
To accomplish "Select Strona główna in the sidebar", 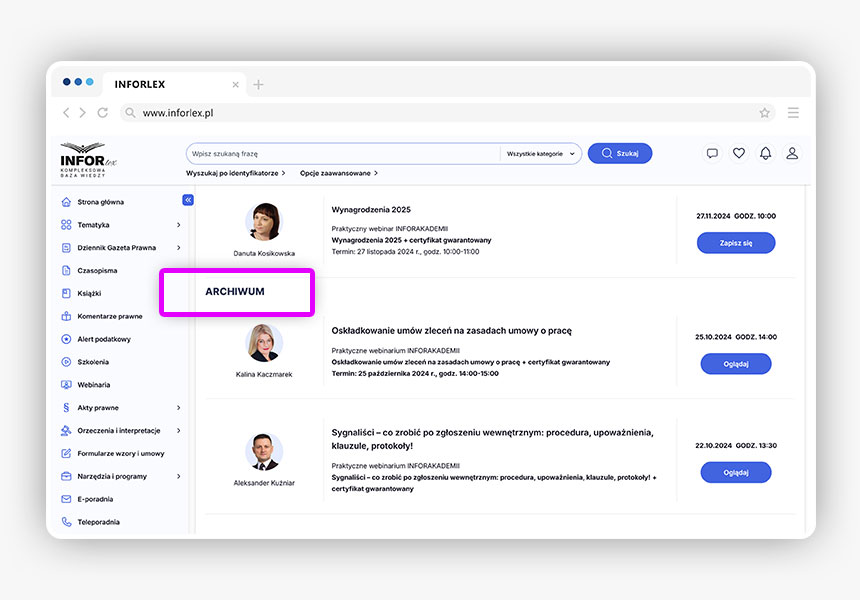I will pos(100,202).
